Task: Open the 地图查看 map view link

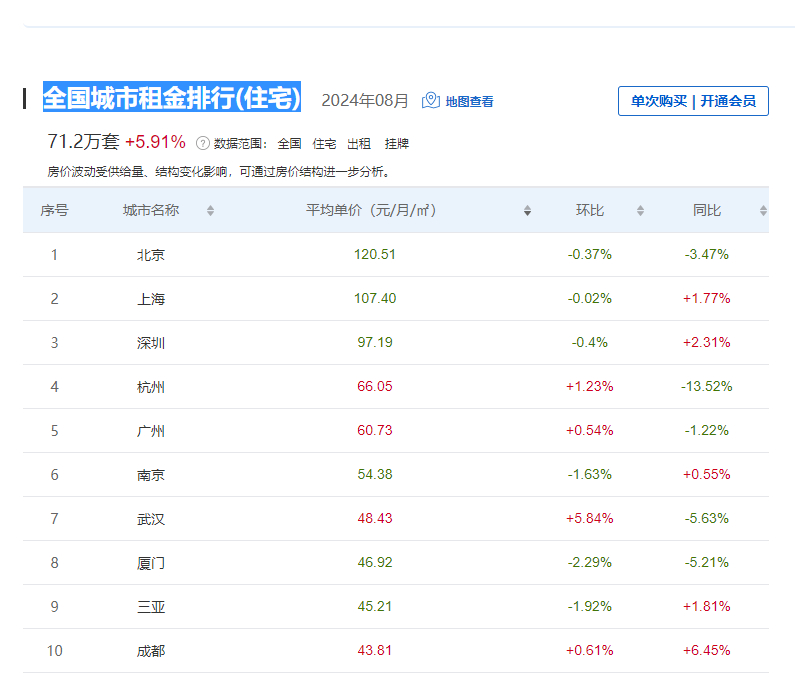Action: (x=469, y=101)
